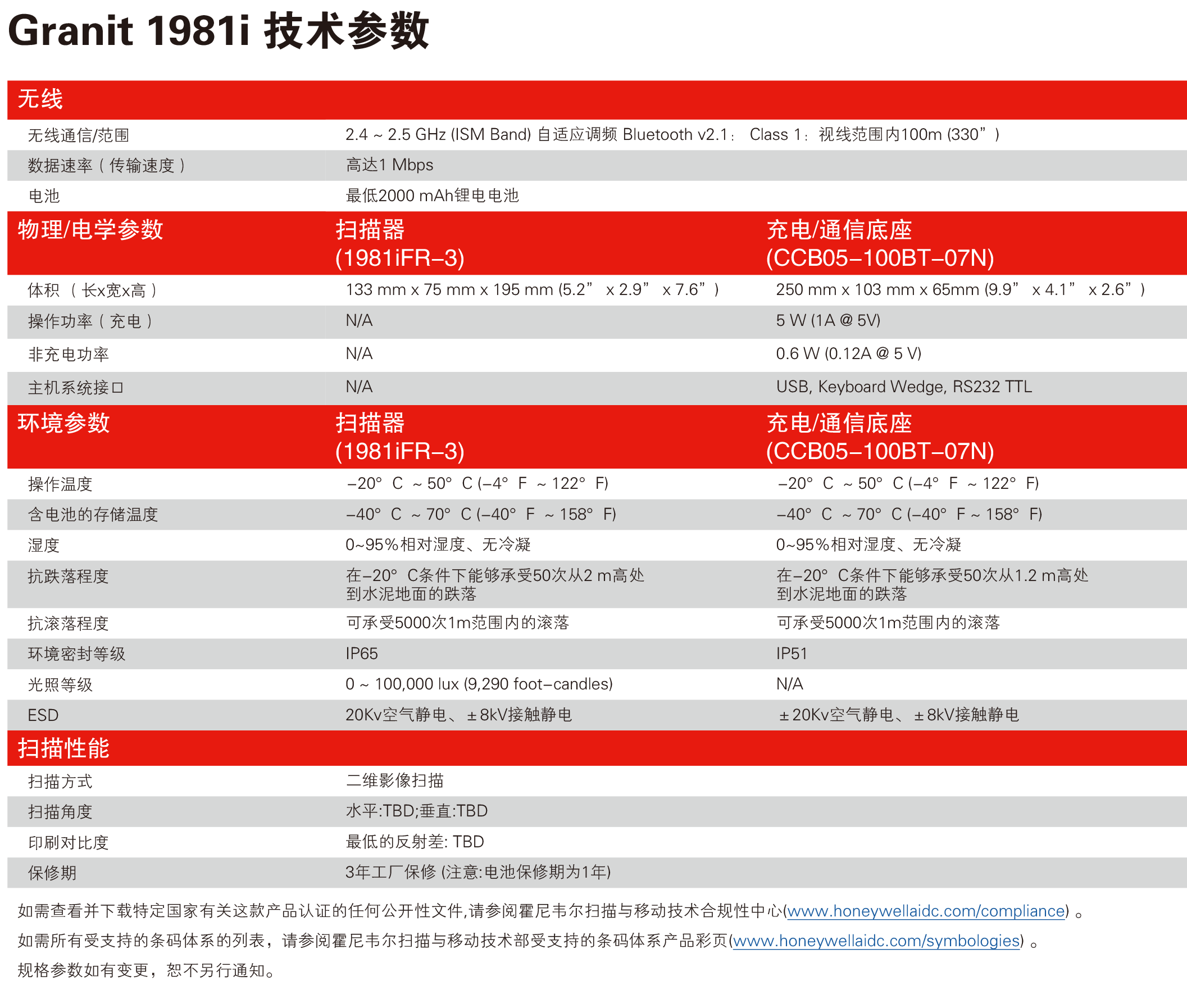Viewport: 1187px width, 1008px height.
Task: Click the '非充电功率' label
Action: pos(69,355)
